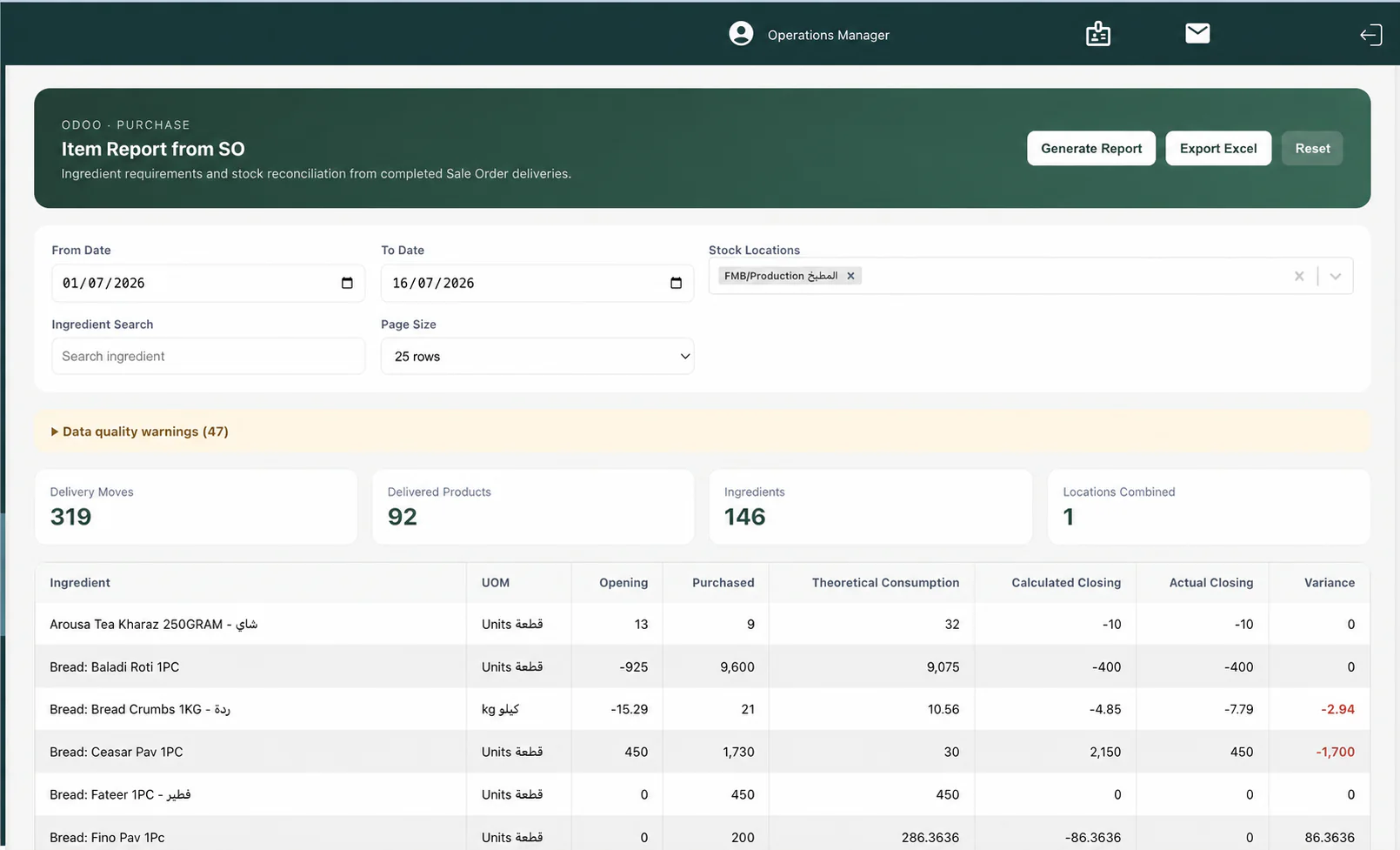Click the variance value -1,700
The width and height of the screenshot is (1400, 850).
click(x=1335, y=752)
